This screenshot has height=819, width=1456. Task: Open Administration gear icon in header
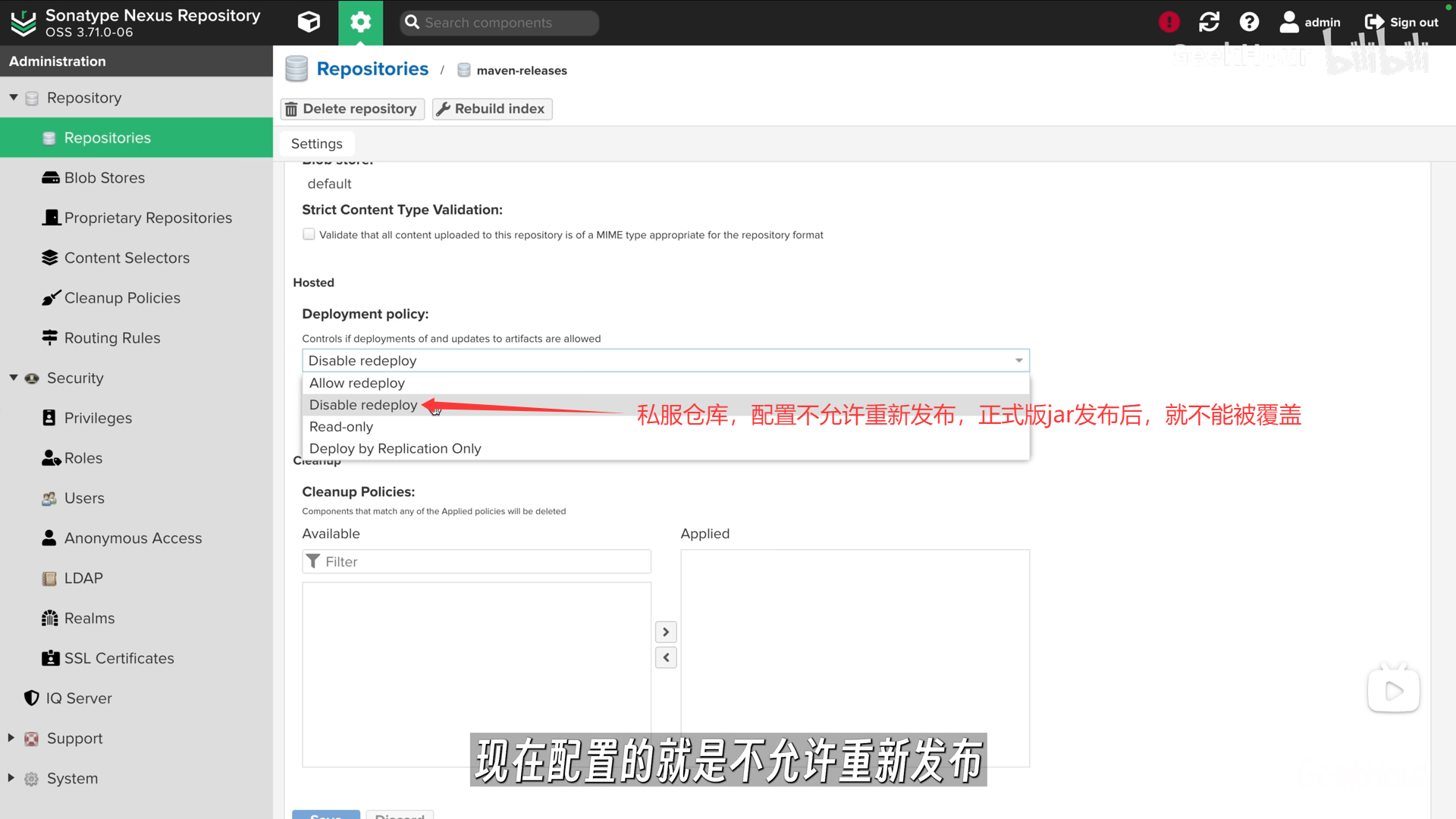[x=361, y=22]
